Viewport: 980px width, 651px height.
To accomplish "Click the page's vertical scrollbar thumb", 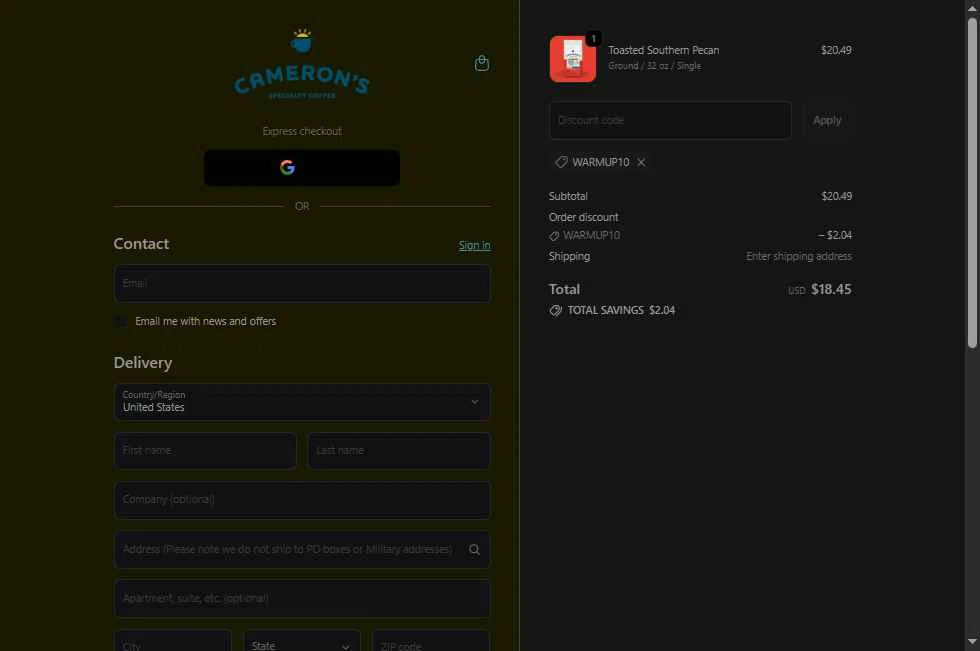I will point(972,182).
